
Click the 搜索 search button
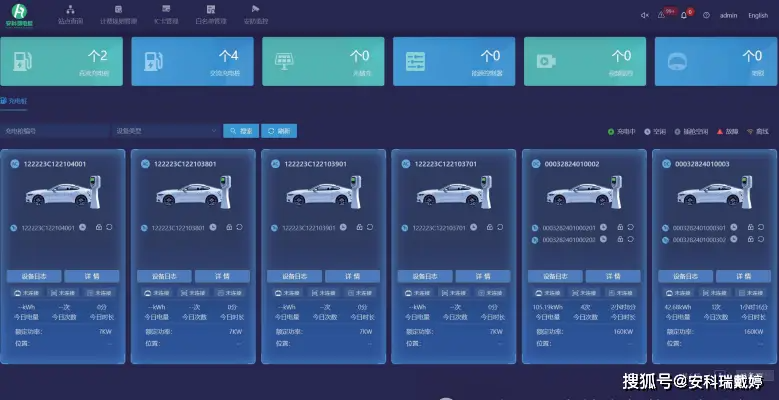coord(241,131)
